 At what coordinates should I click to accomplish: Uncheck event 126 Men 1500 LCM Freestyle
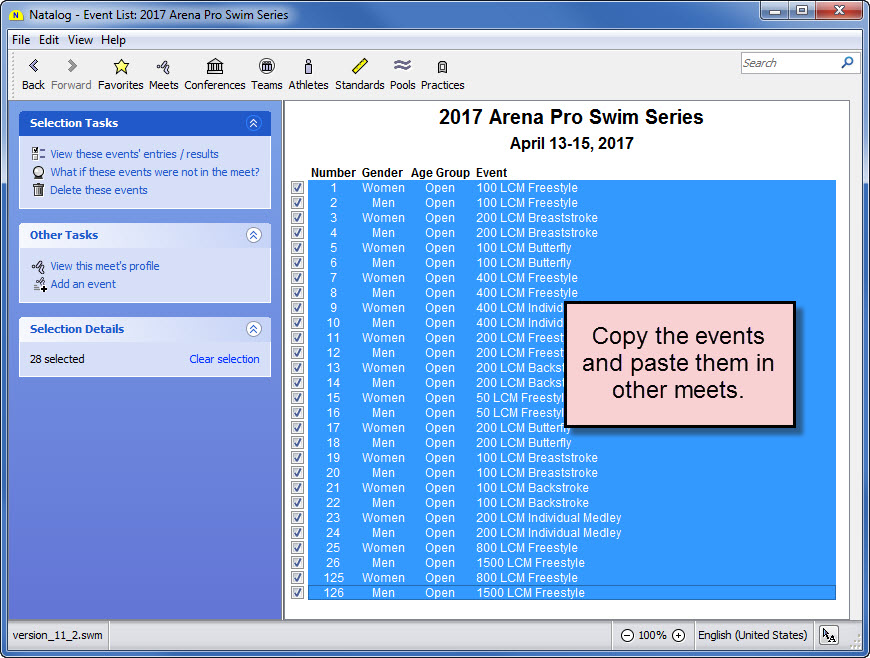(297, 593)
